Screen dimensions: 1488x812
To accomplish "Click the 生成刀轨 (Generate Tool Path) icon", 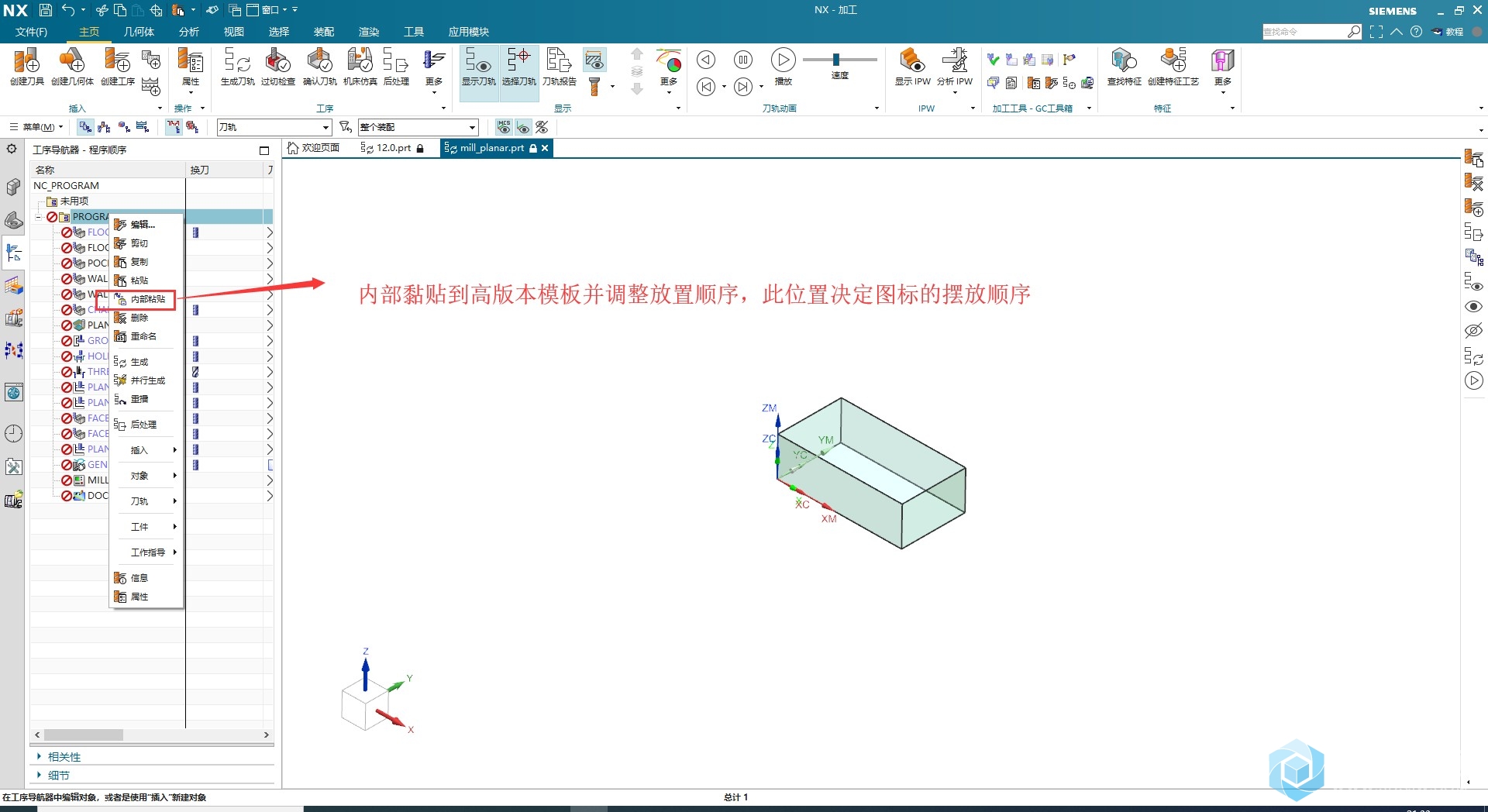I will click(237, 67).
